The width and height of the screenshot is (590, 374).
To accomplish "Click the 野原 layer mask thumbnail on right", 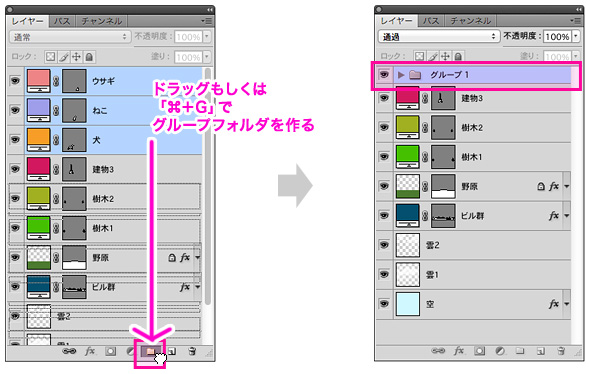I will pyautogui.click(x=443, y=186).
